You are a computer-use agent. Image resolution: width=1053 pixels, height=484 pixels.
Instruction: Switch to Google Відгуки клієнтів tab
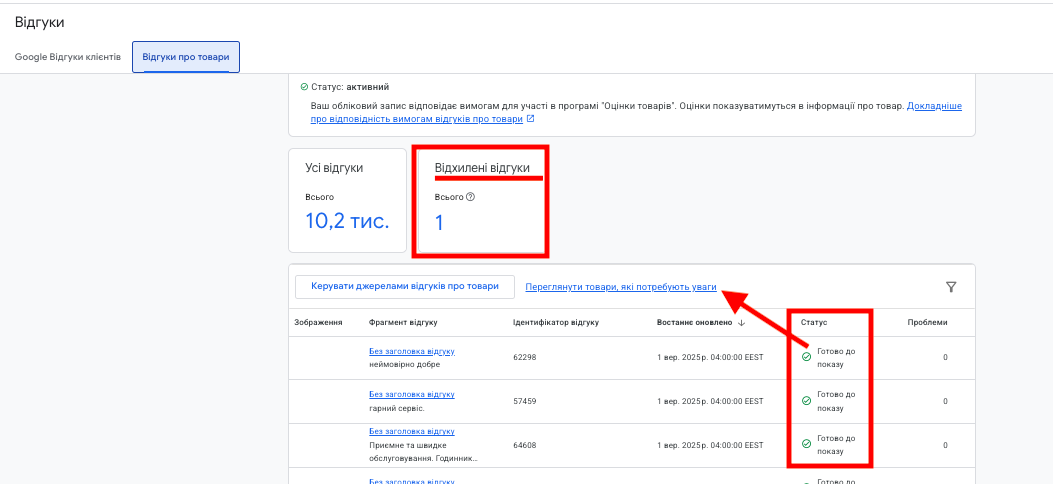click(68, 57)
